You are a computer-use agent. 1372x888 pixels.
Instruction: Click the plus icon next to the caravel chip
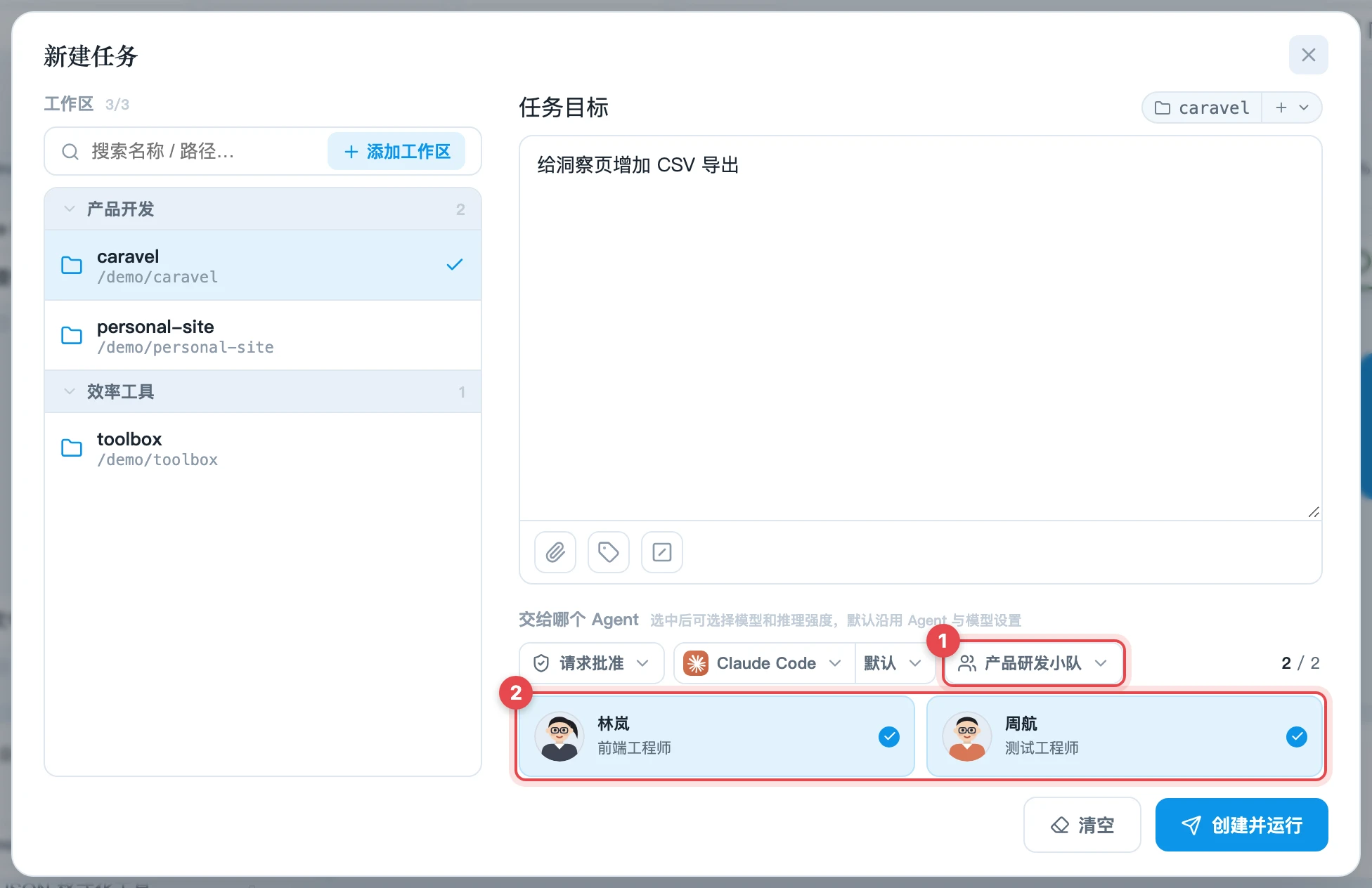1281,107
